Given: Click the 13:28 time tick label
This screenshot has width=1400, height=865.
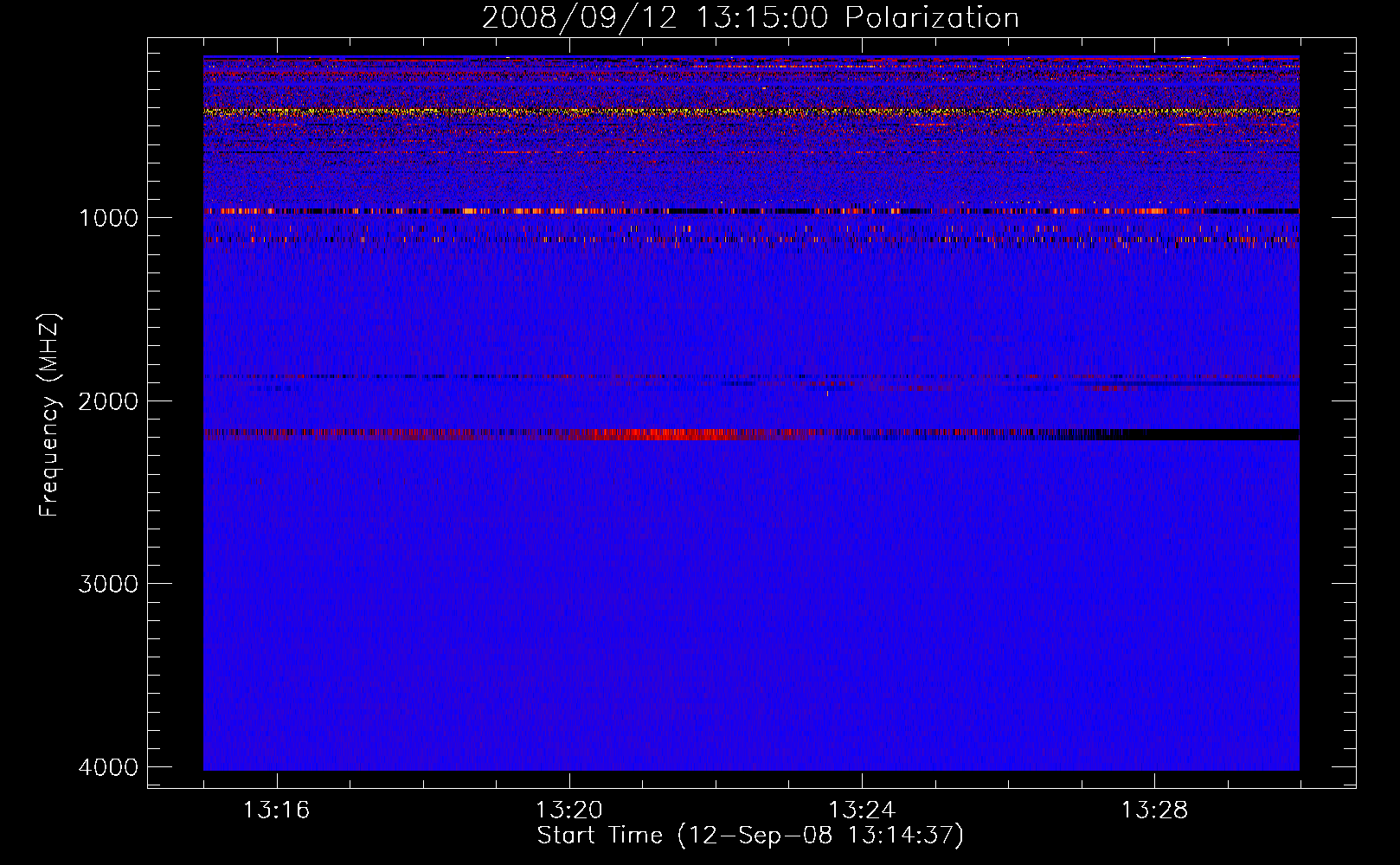Looking at the screenshot, I should point(1155,811).
